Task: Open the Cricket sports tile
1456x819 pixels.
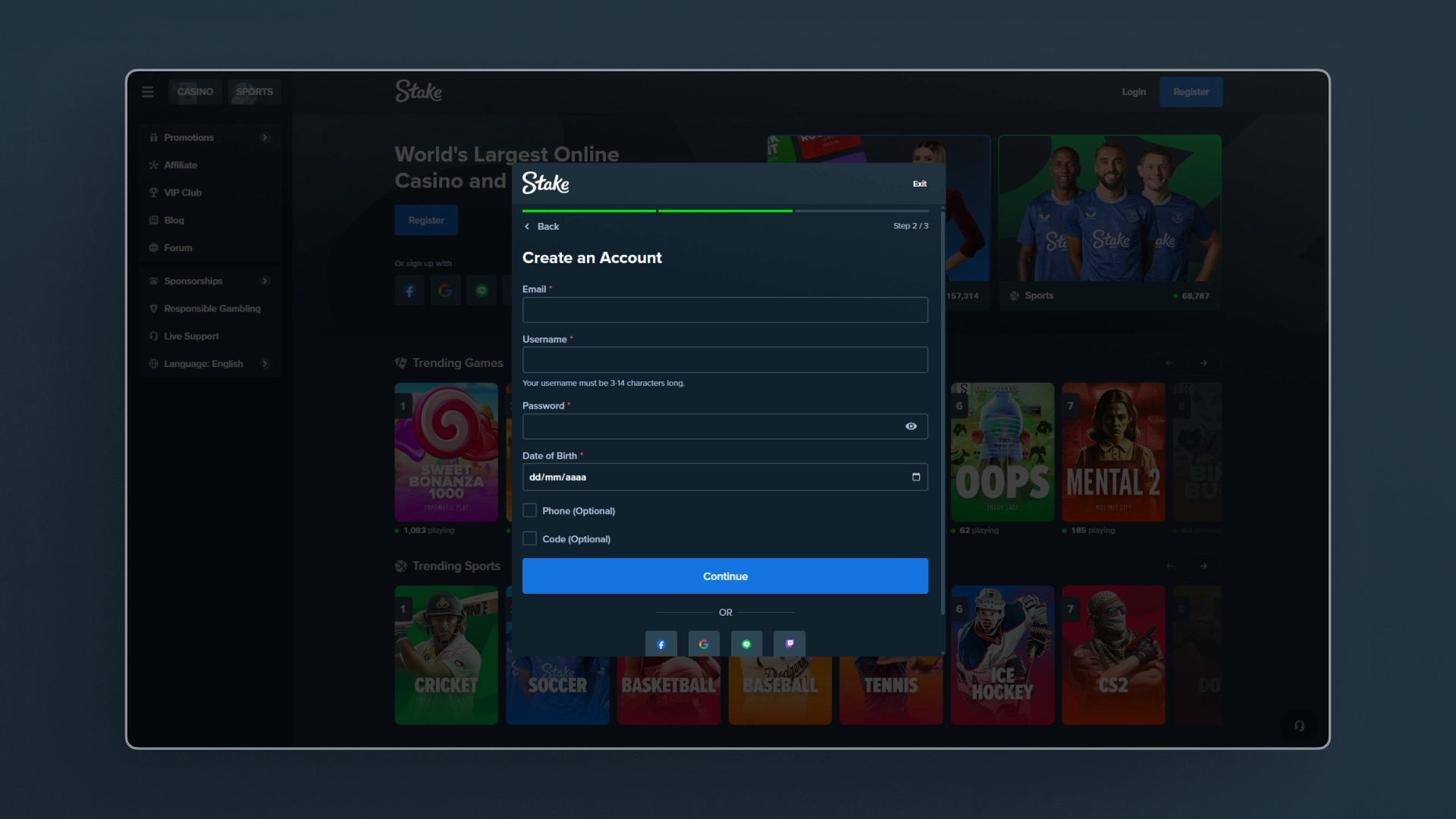Action: [x=446, y=655]
